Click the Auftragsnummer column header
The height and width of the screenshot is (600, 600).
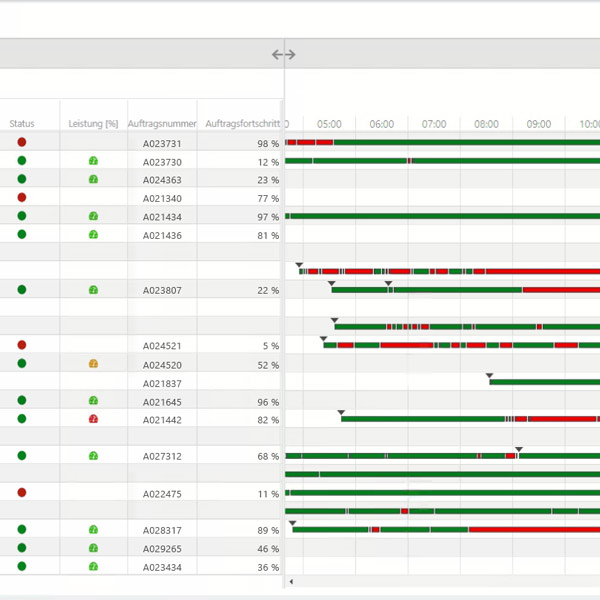(162, 124)
